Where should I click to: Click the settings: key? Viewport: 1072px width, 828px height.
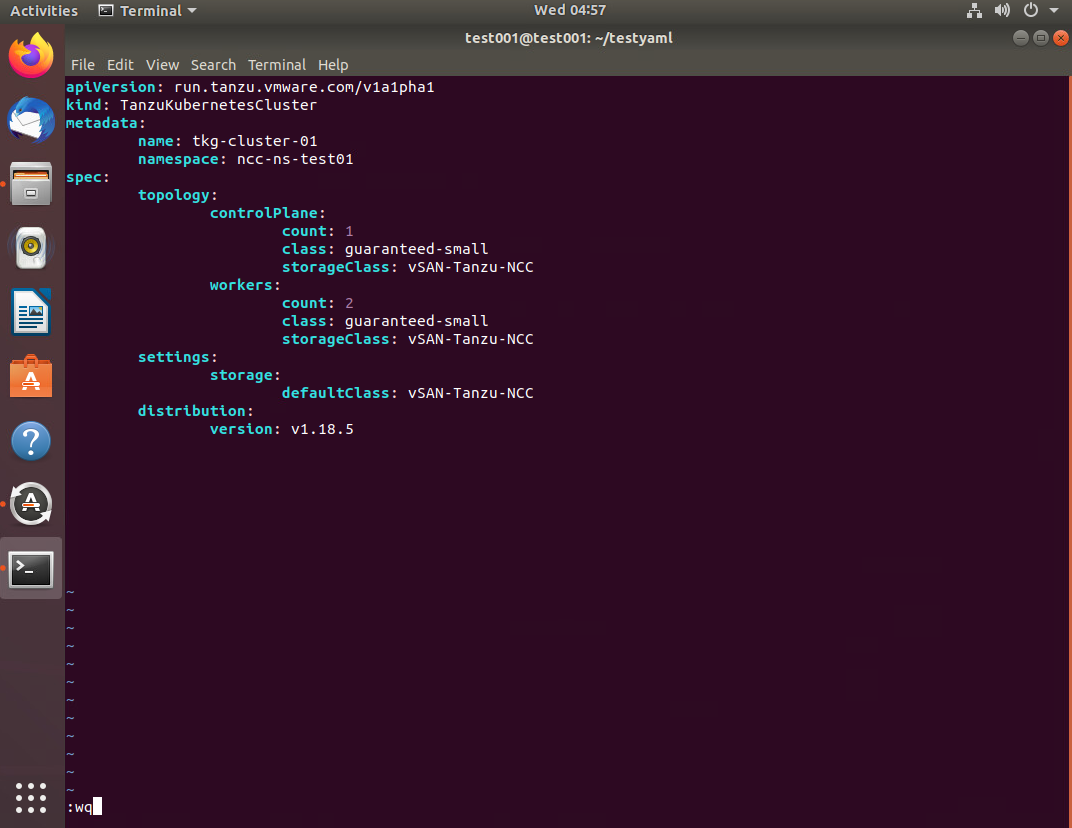click(x=178, y=358)
